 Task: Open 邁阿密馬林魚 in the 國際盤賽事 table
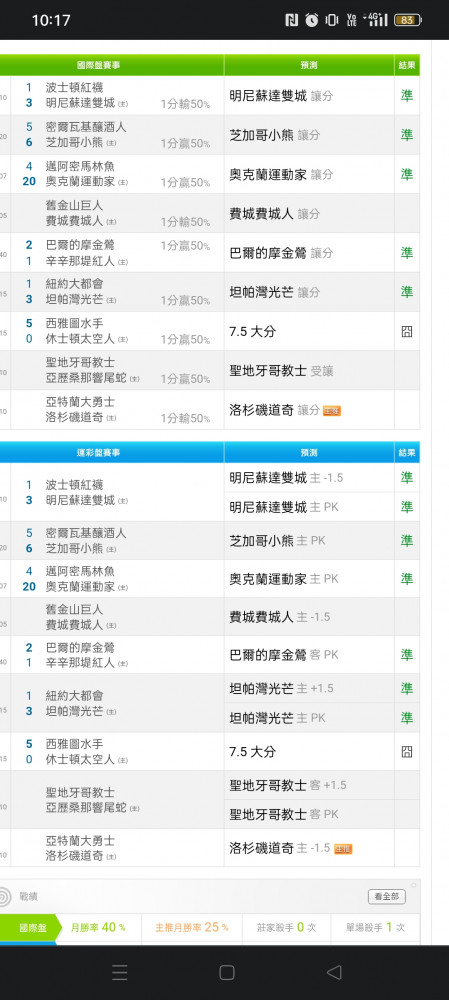point(80,166)
